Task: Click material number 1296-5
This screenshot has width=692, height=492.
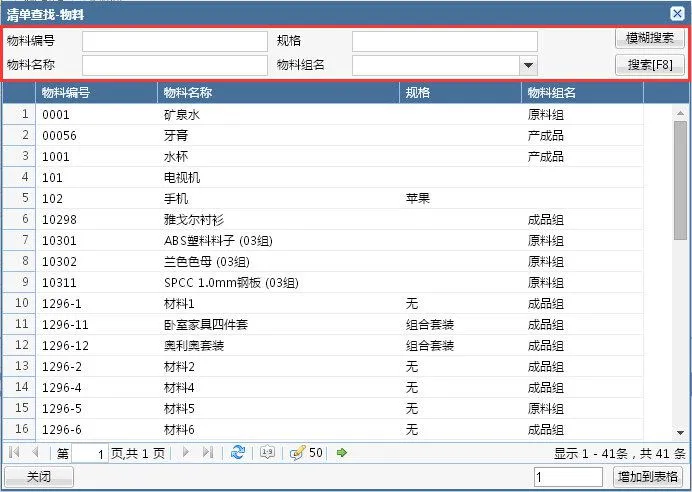Action: coord(62,409)
